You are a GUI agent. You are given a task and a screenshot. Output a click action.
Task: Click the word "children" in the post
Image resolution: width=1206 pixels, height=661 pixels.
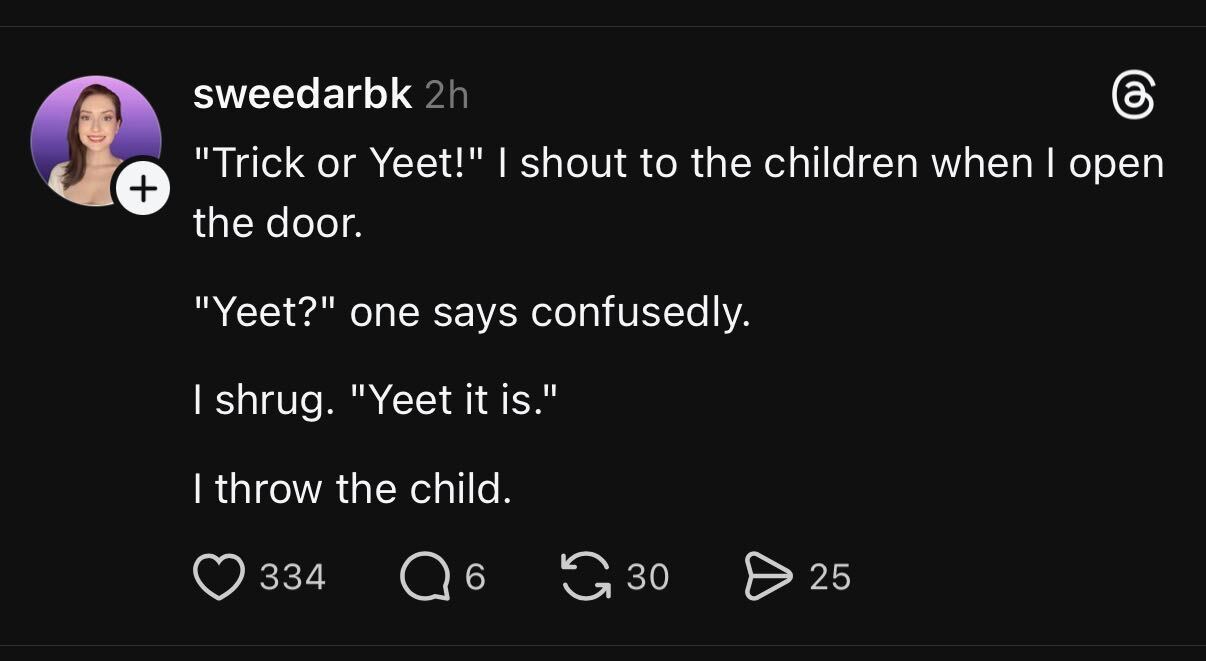(841, 164)
